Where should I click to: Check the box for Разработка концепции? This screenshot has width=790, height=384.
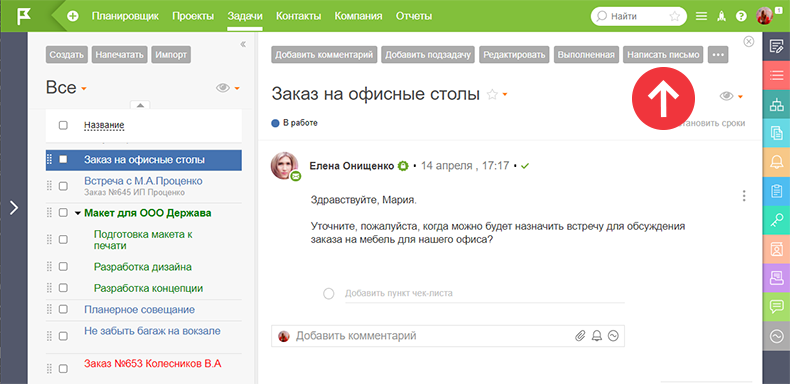[63, 288]
